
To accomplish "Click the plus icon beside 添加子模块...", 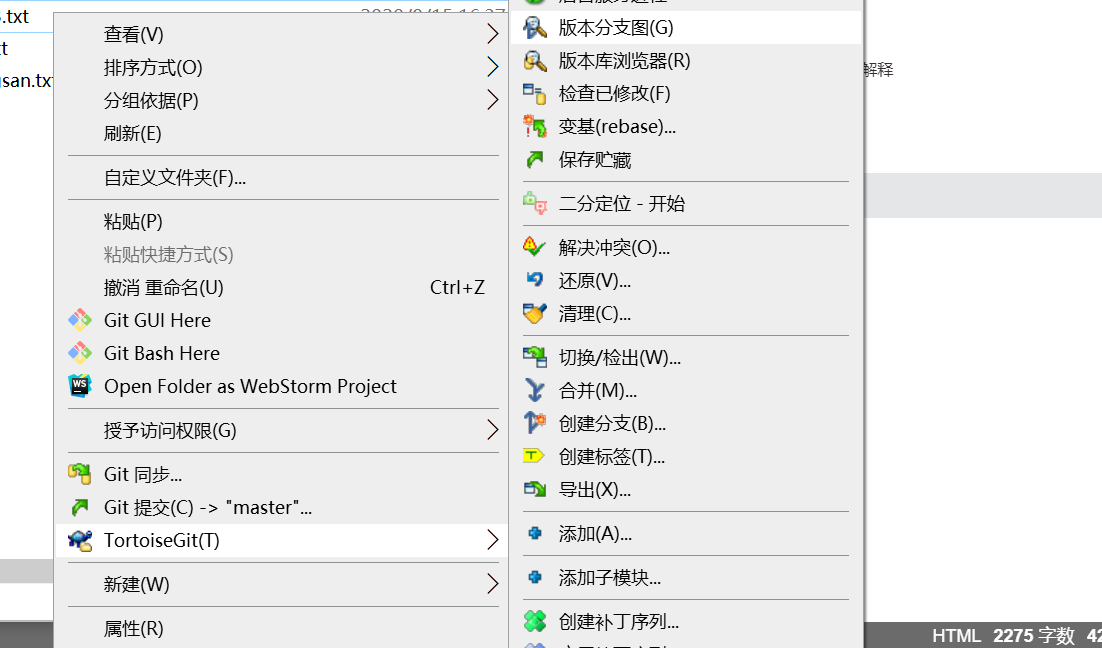I will (535, 578).
